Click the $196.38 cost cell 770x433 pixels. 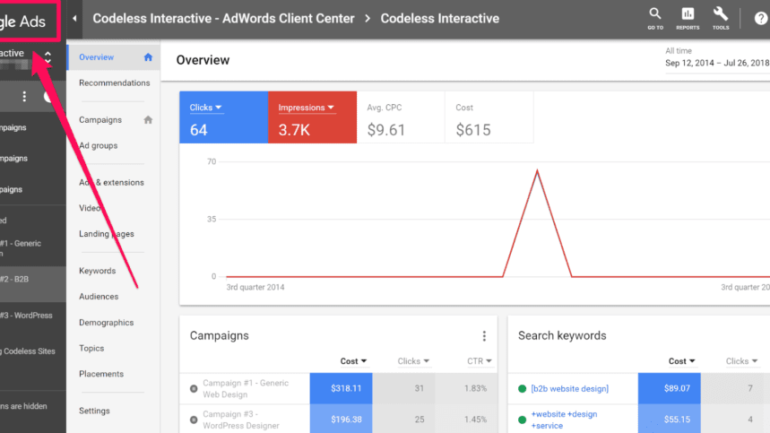[341, 419]
